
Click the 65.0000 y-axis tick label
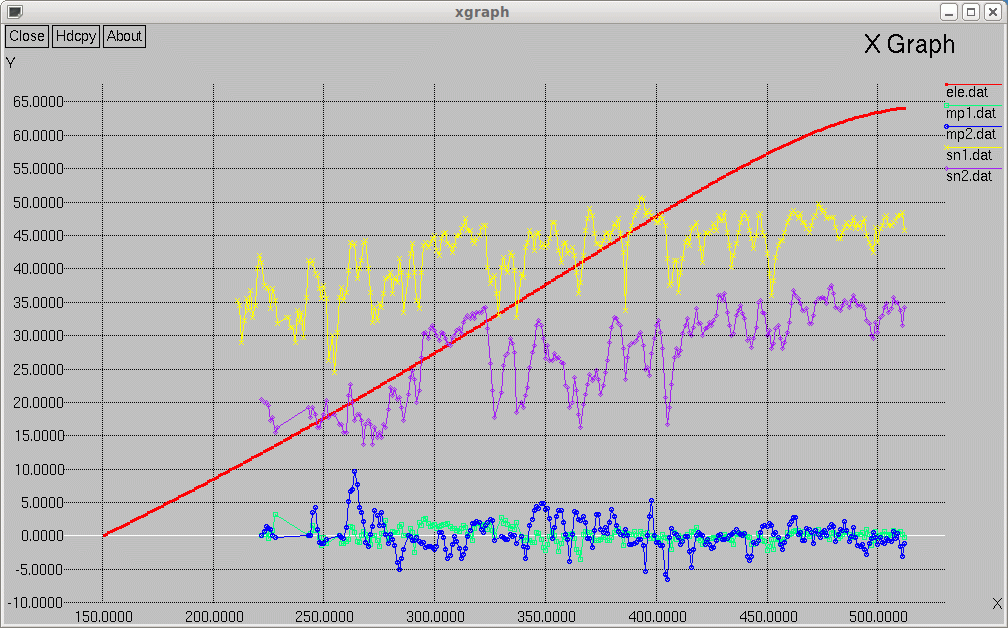39,102
